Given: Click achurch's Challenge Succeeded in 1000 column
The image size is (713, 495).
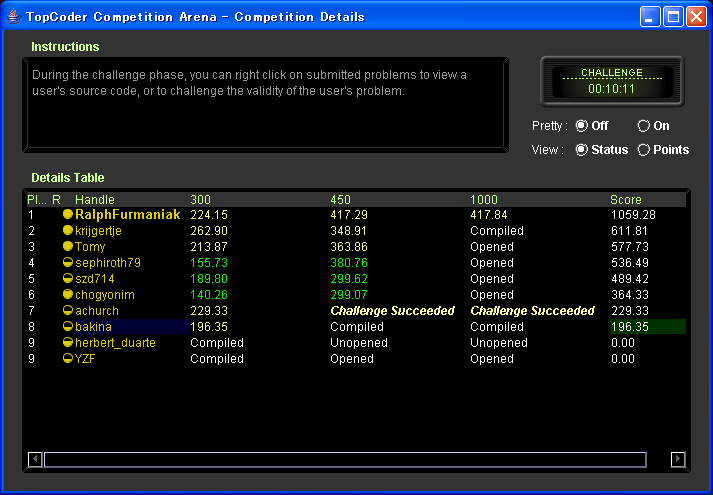Looking at the screenshot, I should click(532, 310).
